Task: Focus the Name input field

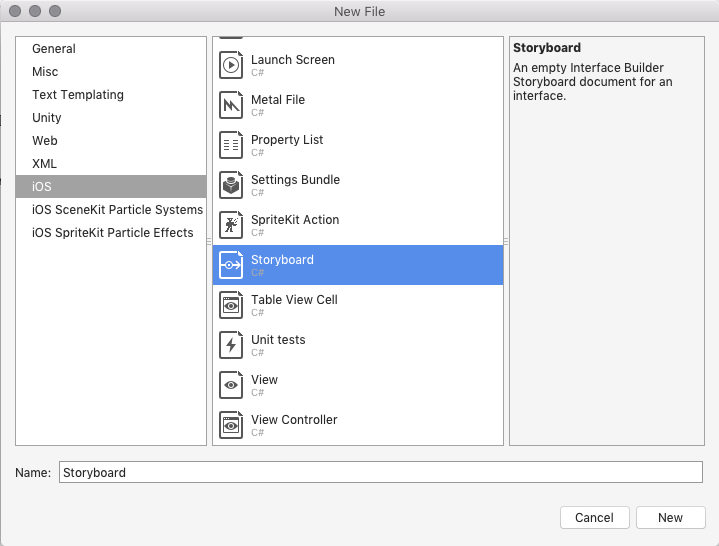Action: pyautogui.click(x=381, y=472)
